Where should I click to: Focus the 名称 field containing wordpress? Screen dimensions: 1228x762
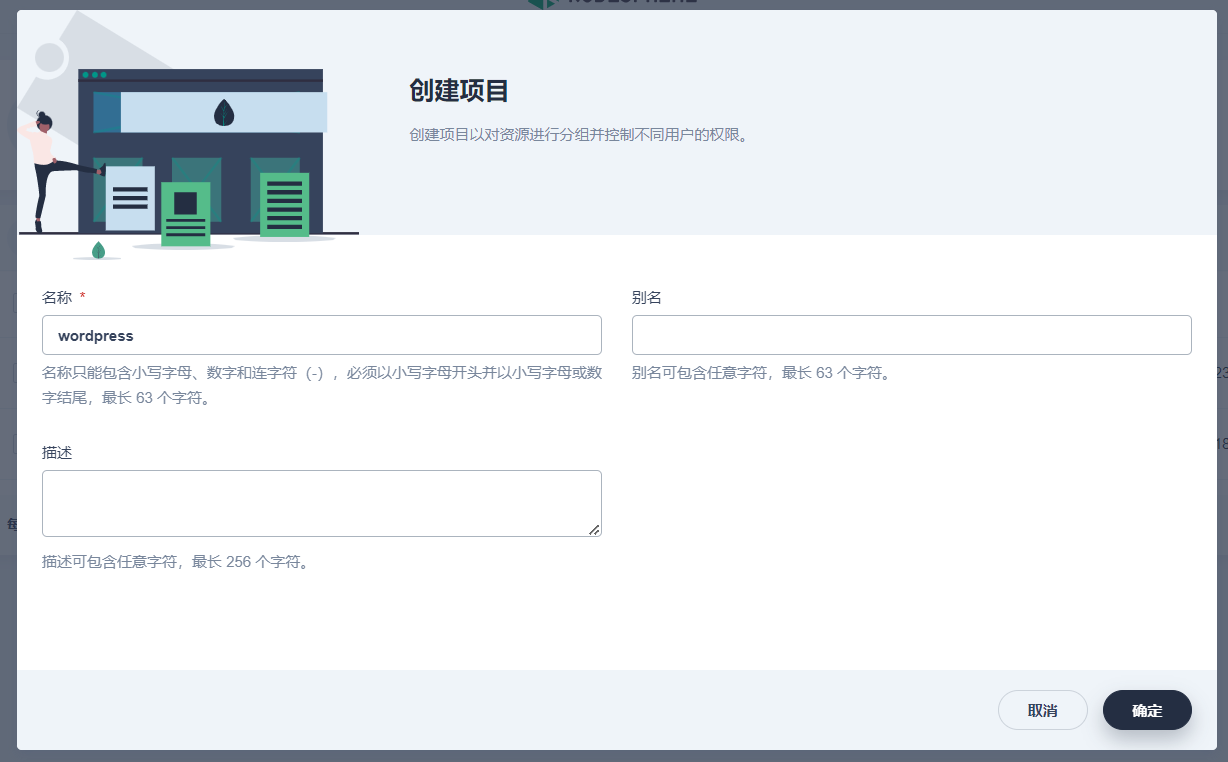coord(321,335)
